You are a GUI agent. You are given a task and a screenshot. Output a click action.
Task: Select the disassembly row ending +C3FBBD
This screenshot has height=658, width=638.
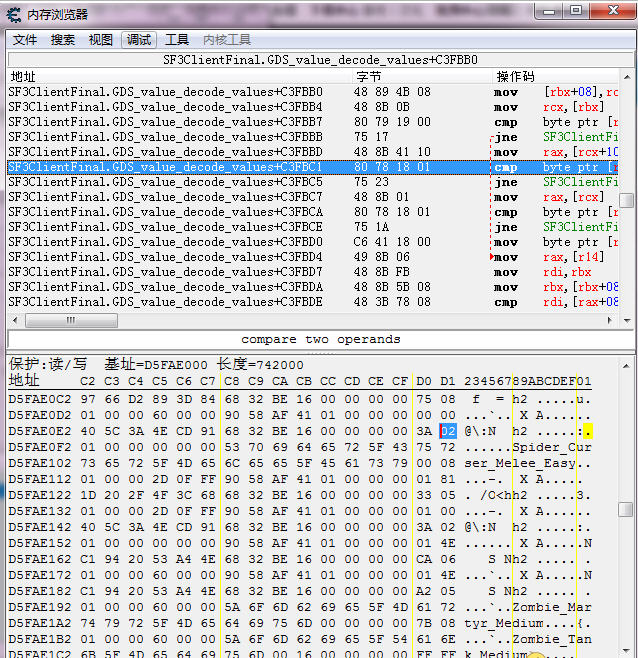[x=313, y=152]
